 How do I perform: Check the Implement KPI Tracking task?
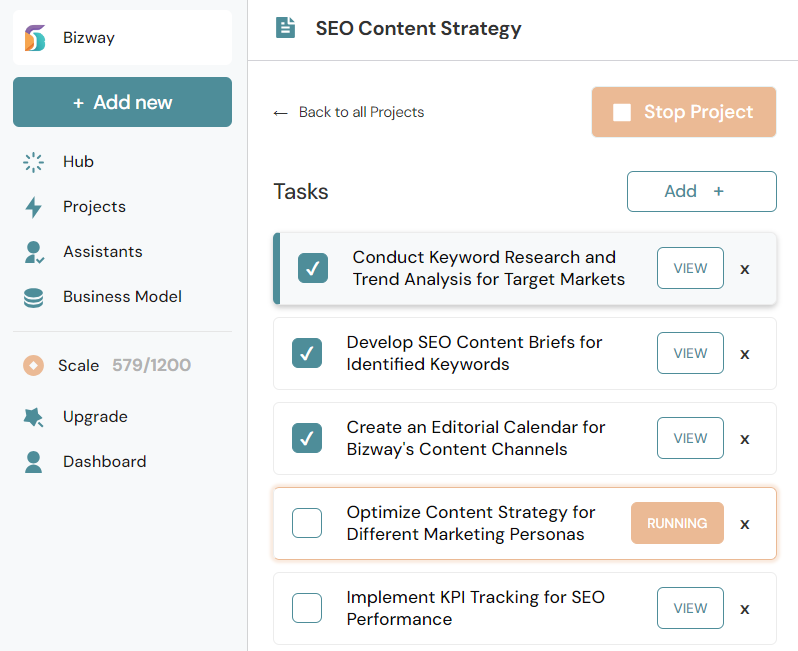pos(307,608)
